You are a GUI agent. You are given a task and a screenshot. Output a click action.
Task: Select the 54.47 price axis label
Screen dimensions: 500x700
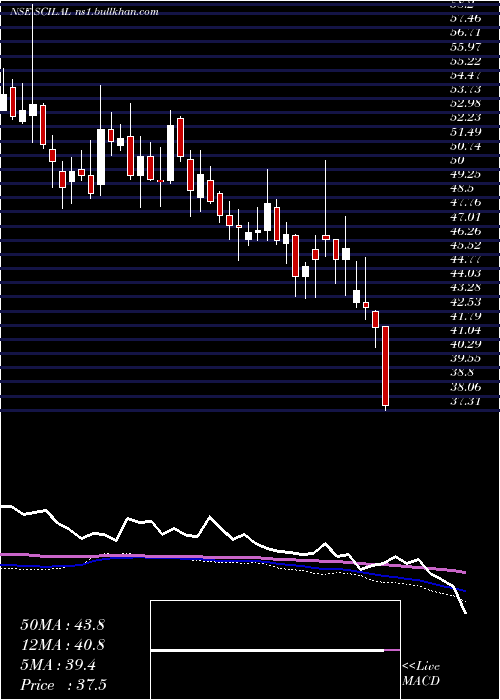pos(467,75)
